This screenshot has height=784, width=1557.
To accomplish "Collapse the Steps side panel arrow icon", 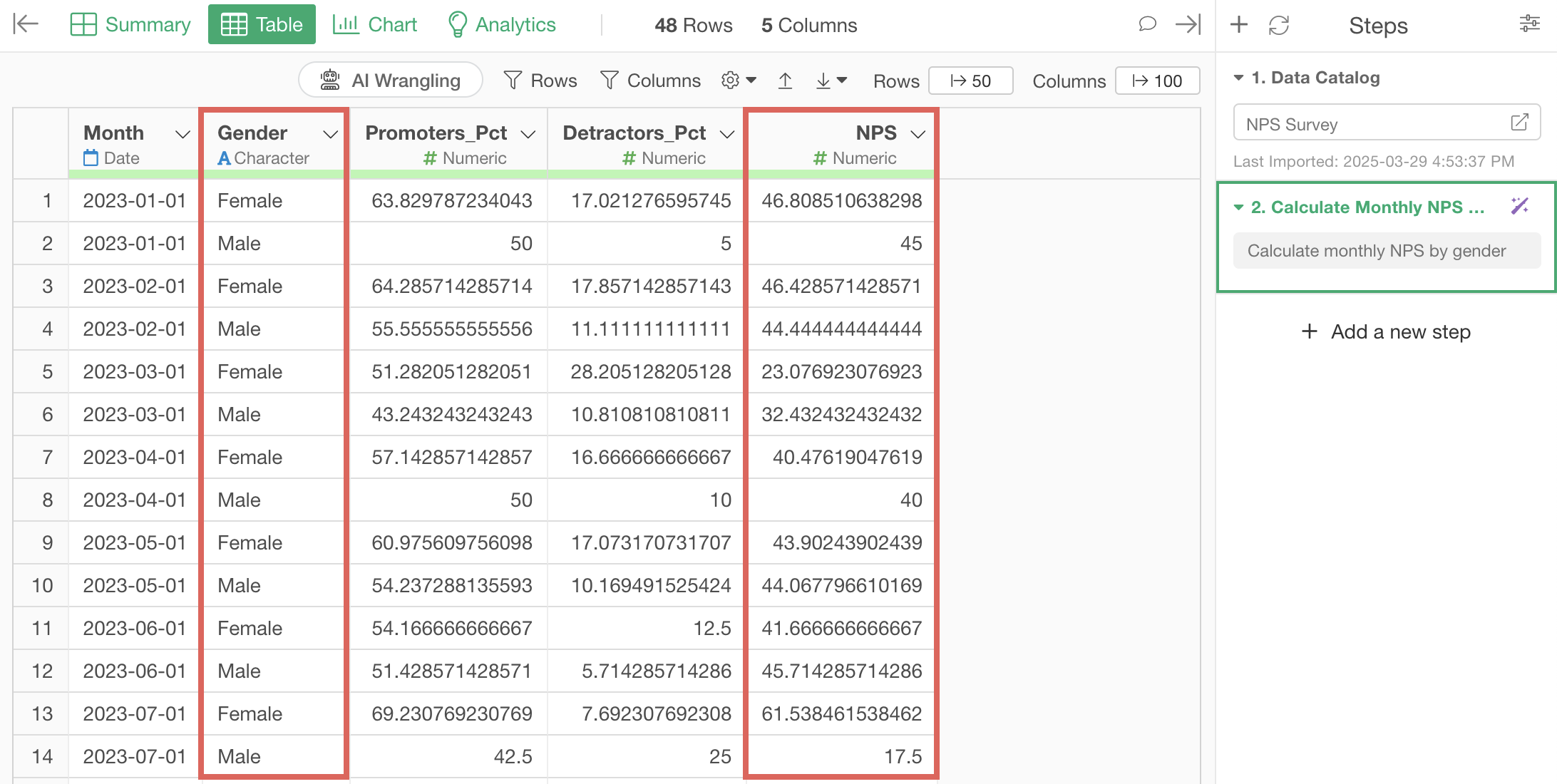I will click(1188, 24).
